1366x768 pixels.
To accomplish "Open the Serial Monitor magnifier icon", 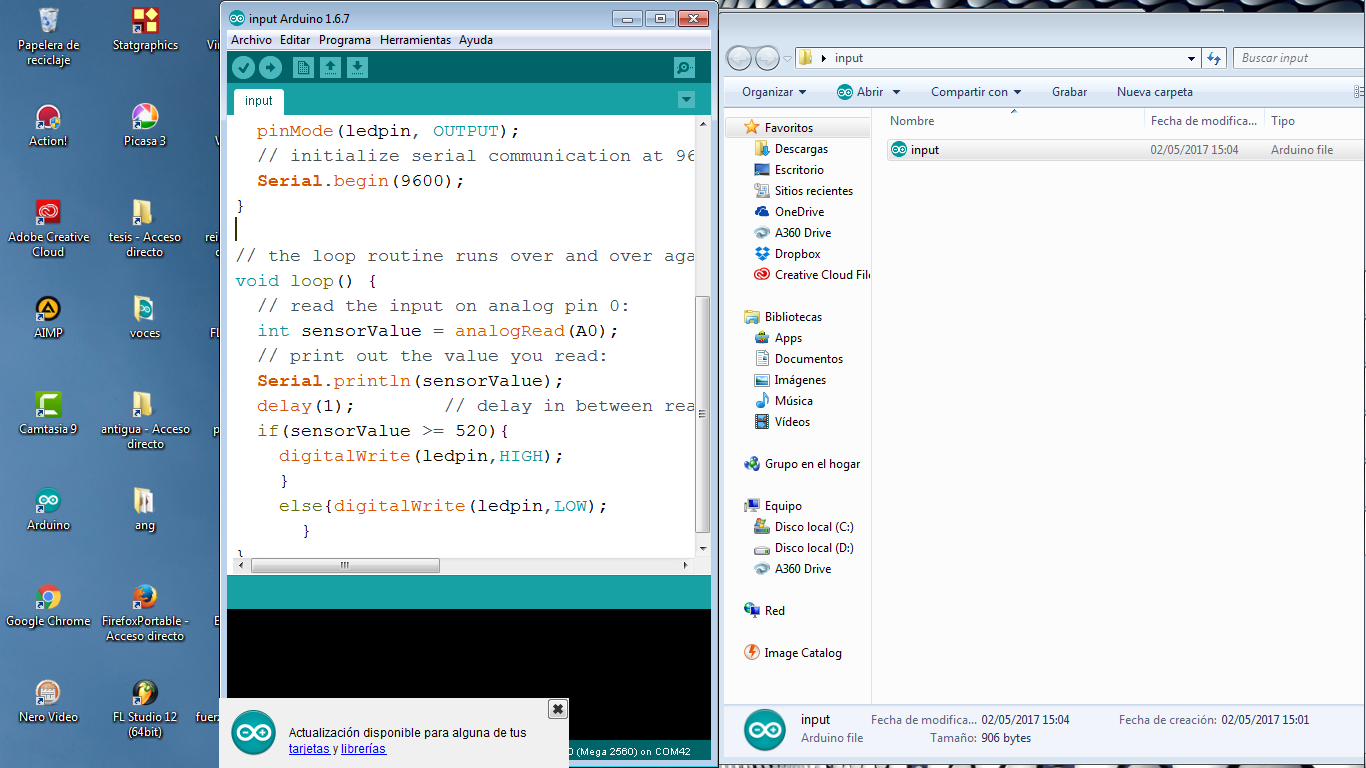I will coord(684,67).
